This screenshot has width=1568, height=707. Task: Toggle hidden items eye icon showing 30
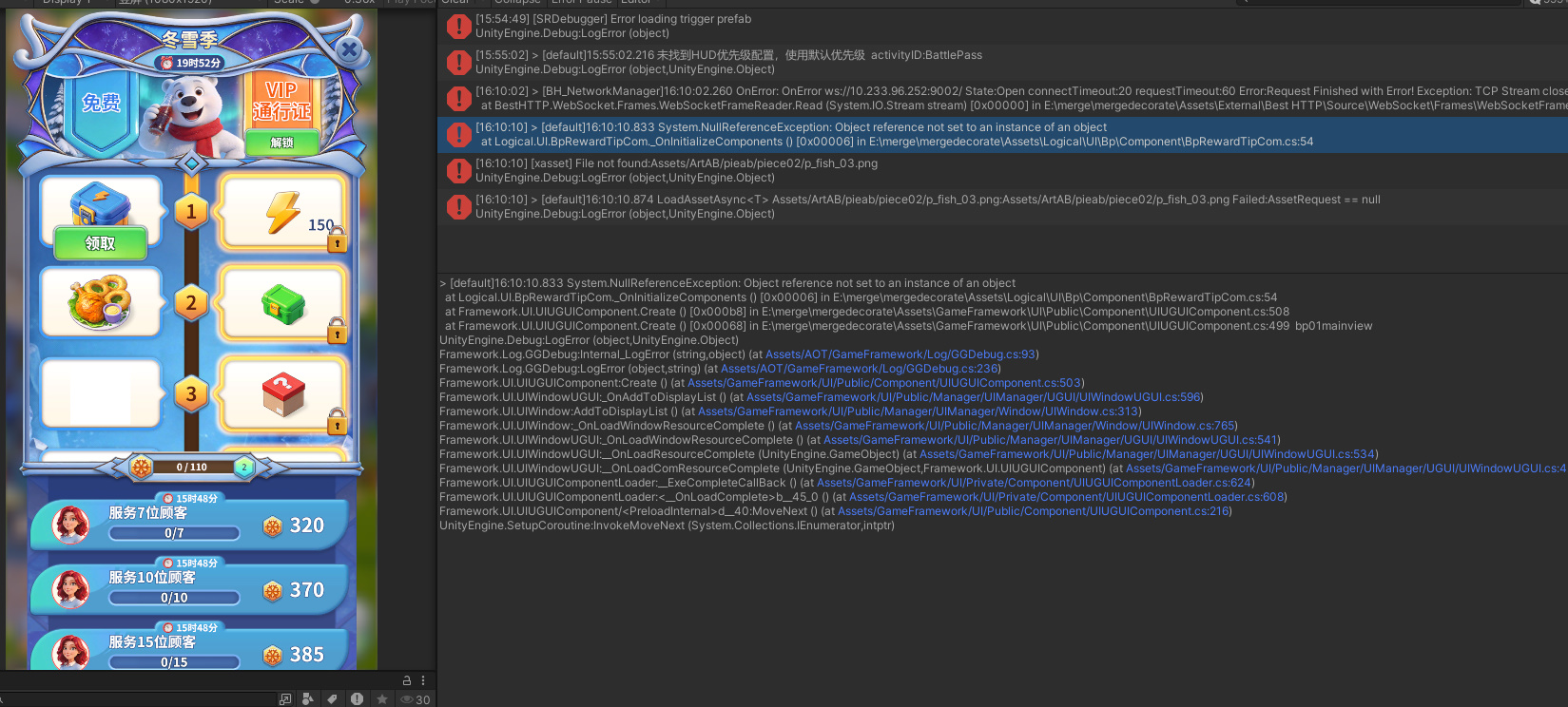[x=415, y=699]
